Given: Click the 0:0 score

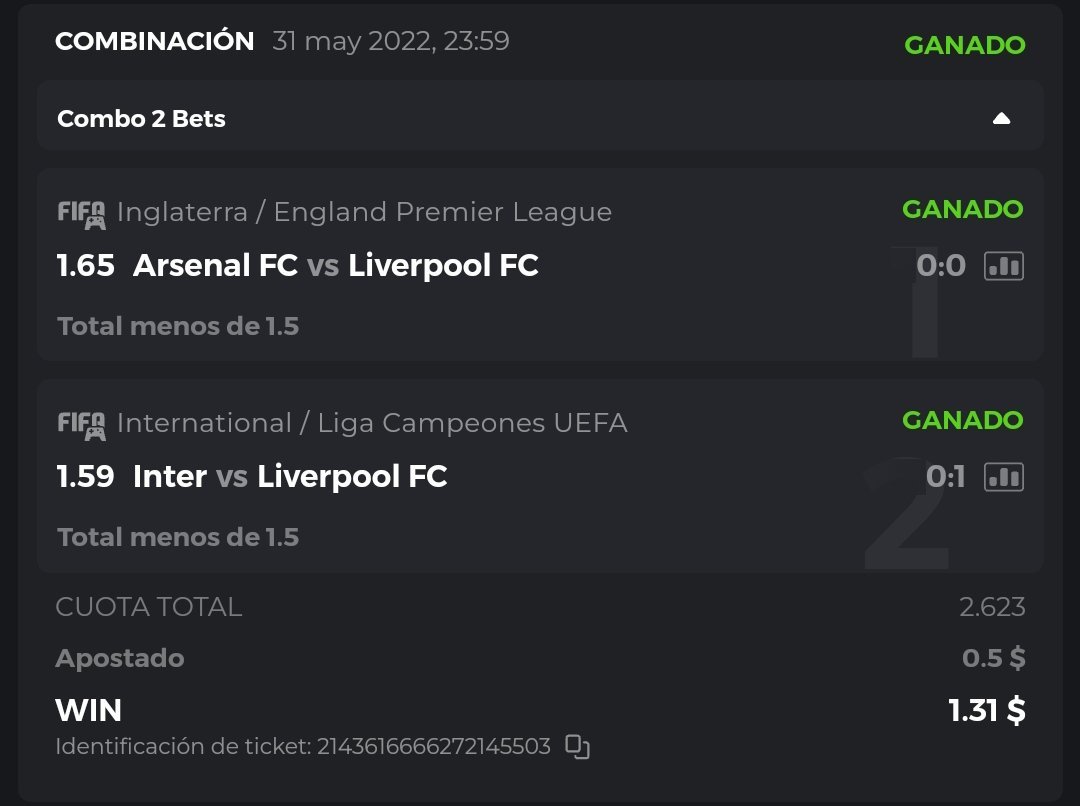Looking at the screenshot, I should pos(941,266).
